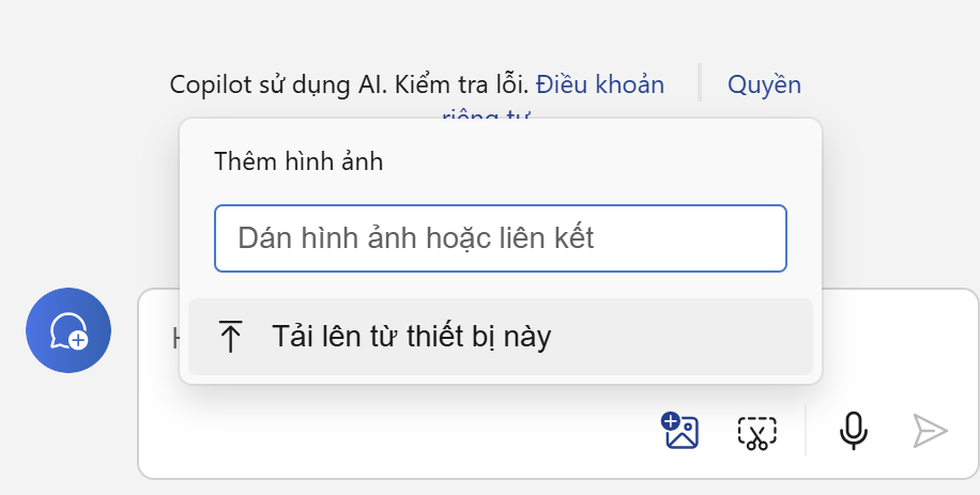The width and height of the screenshot is (980, 495).
Task: Open the "Quyền" privacy link
Action: 764,84
